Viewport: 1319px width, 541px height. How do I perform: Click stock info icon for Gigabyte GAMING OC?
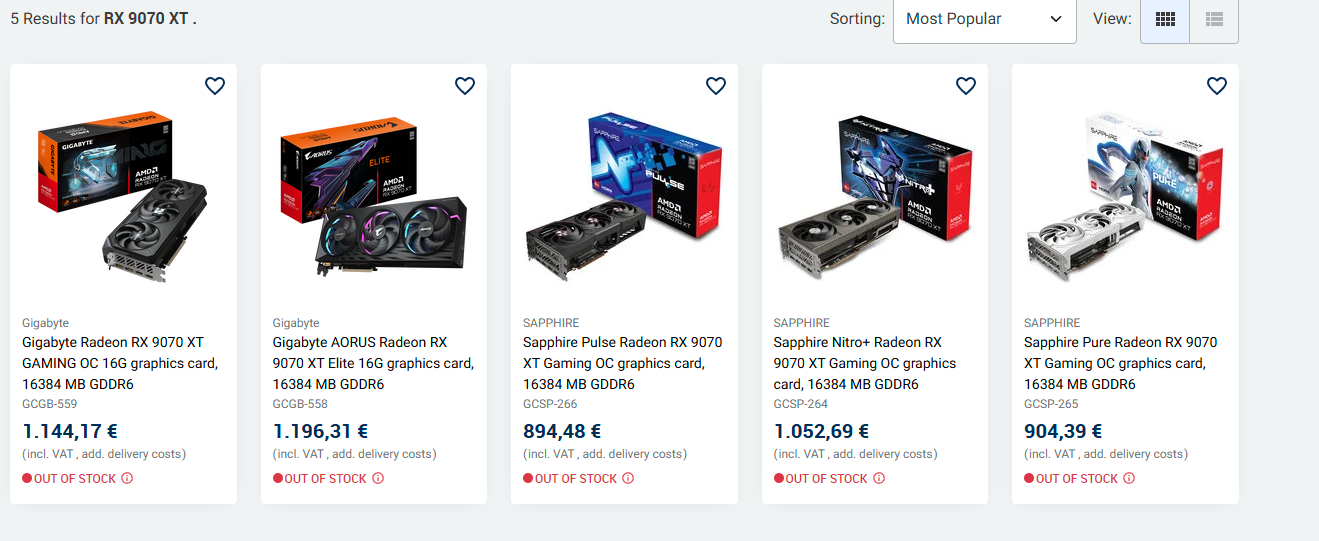click(127, 478)
